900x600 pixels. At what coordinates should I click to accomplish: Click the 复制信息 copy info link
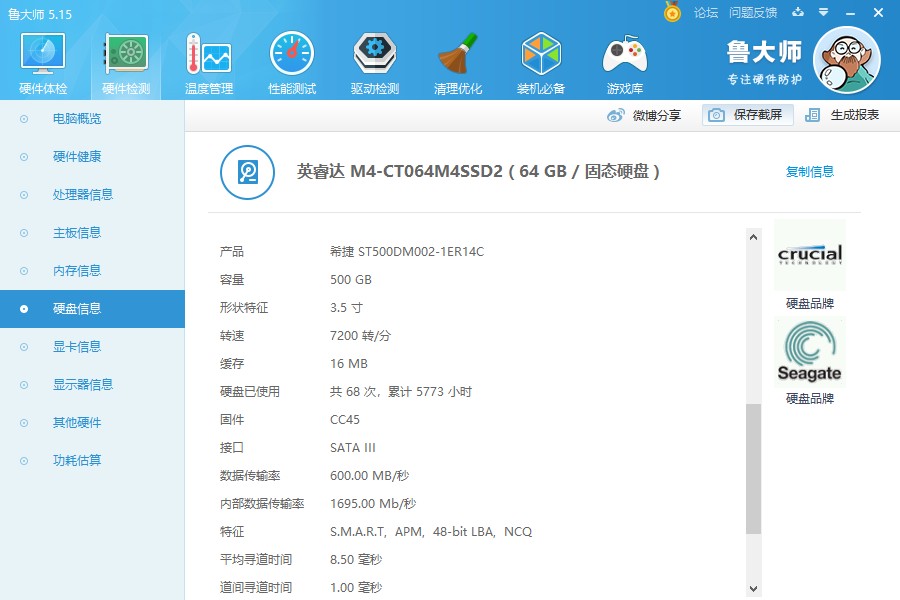tap(809, 172)
